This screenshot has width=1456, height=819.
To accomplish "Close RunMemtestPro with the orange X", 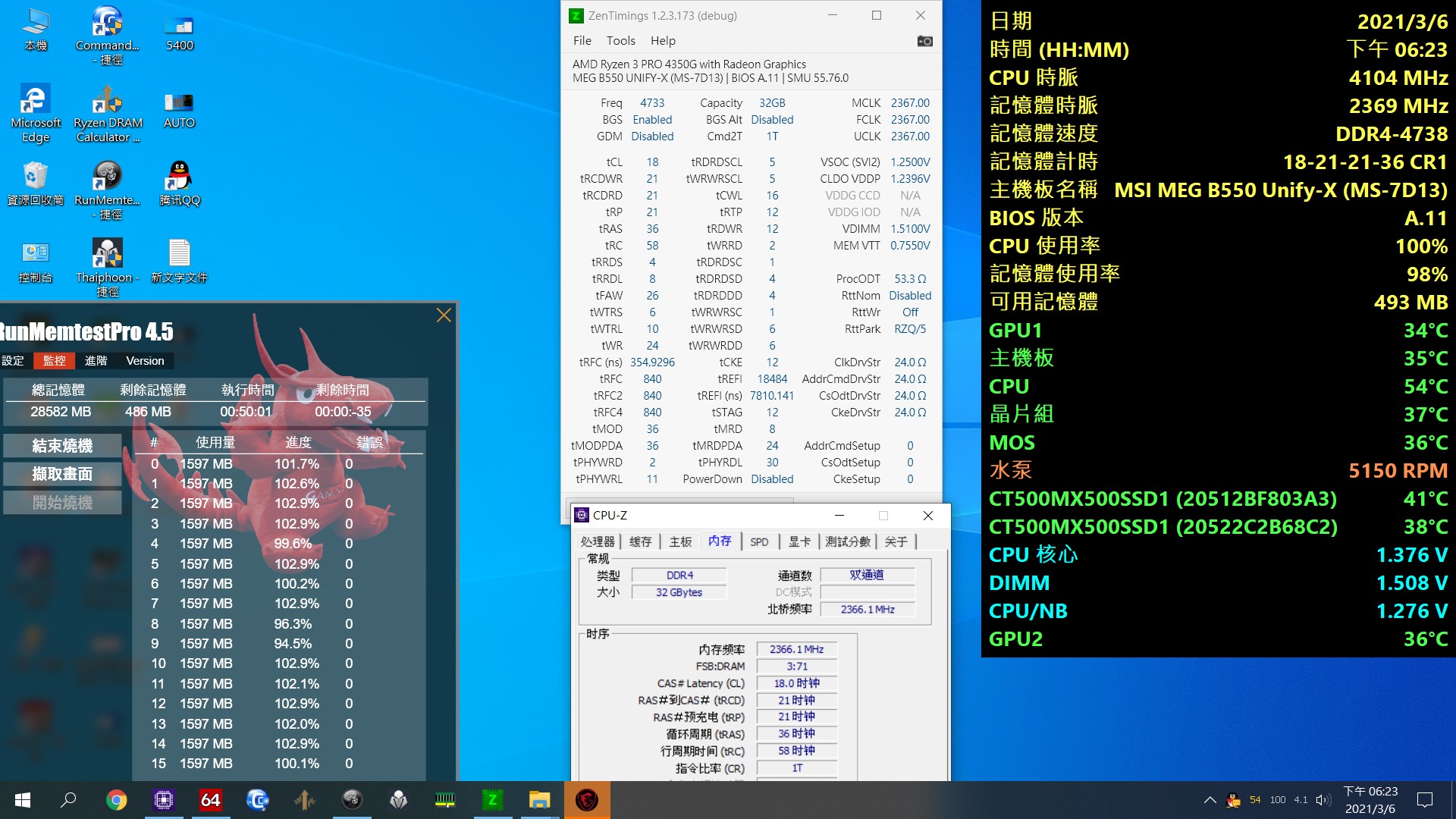I will [444, 315].
